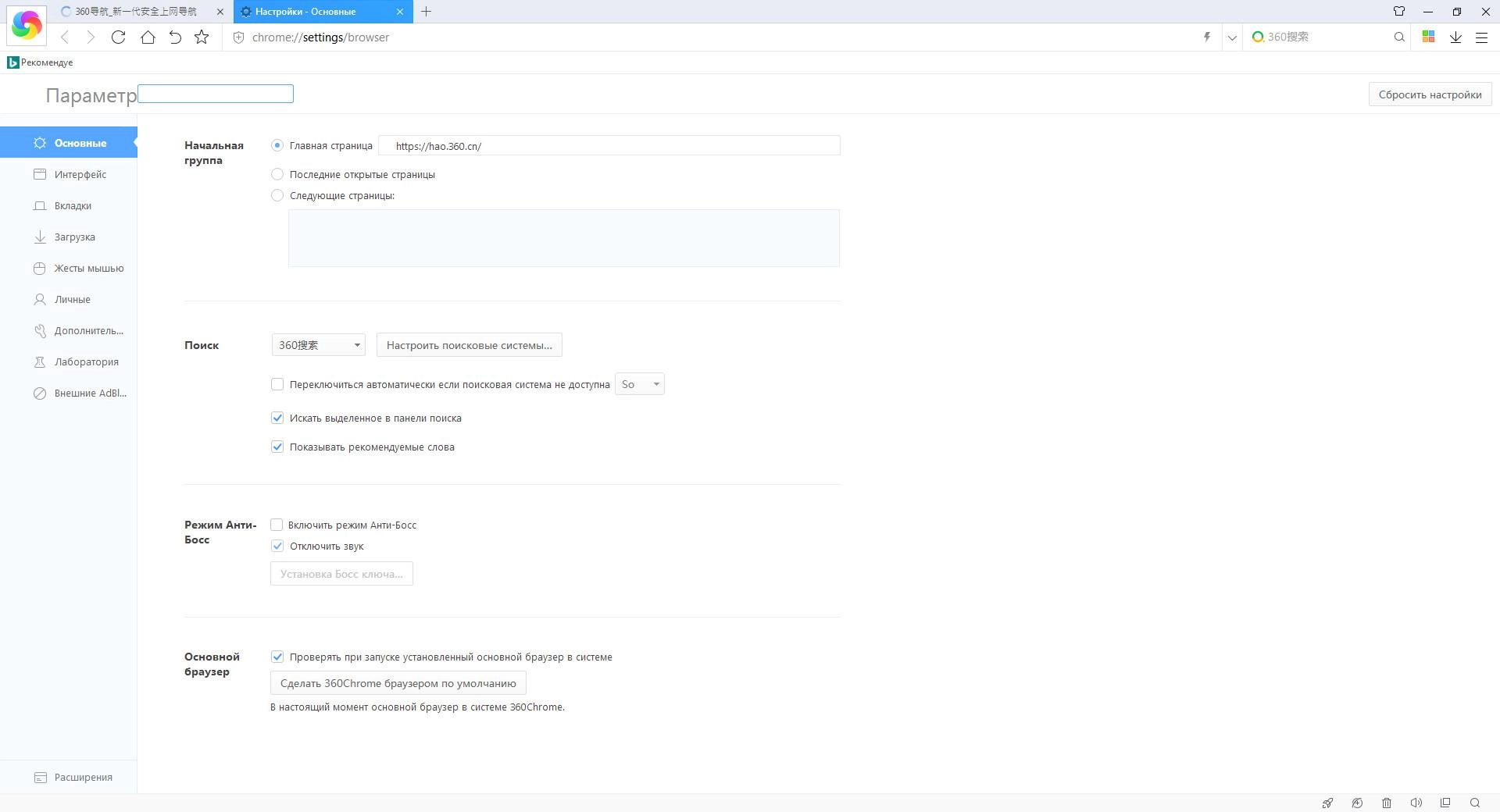Click the site info shield icon
The height and width of the screenshot is (812, 1500).
point(239,37)
